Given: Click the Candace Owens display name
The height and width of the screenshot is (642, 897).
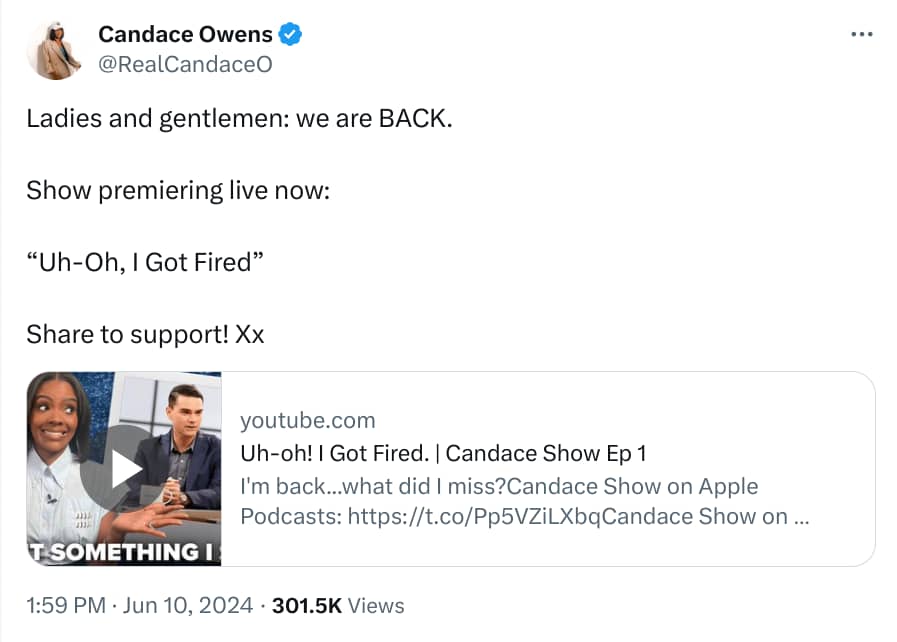Looking at the screenshot, I should point(185,34).
